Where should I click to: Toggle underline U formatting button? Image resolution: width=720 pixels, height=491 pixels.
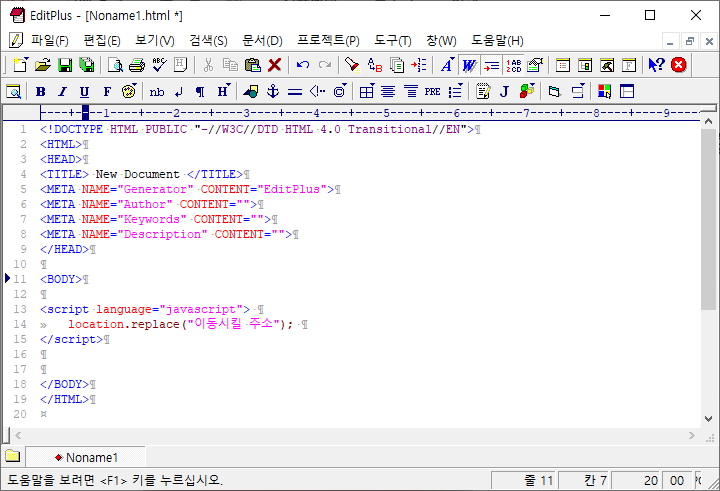[x=84, y=91]
